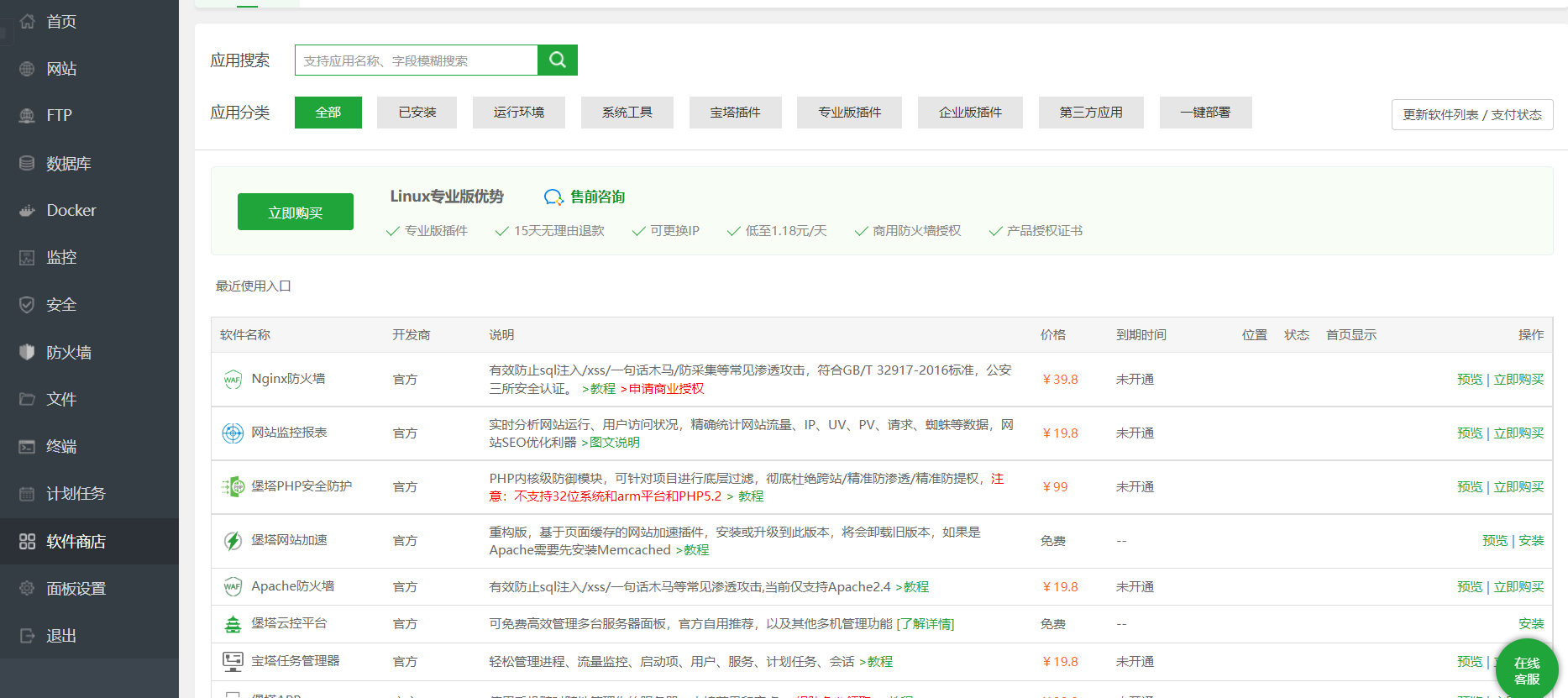Show the 宝塔插件 category
The width and height of the screenshot is (1568, 698).
pyautogui.click(x=736, y=113)
